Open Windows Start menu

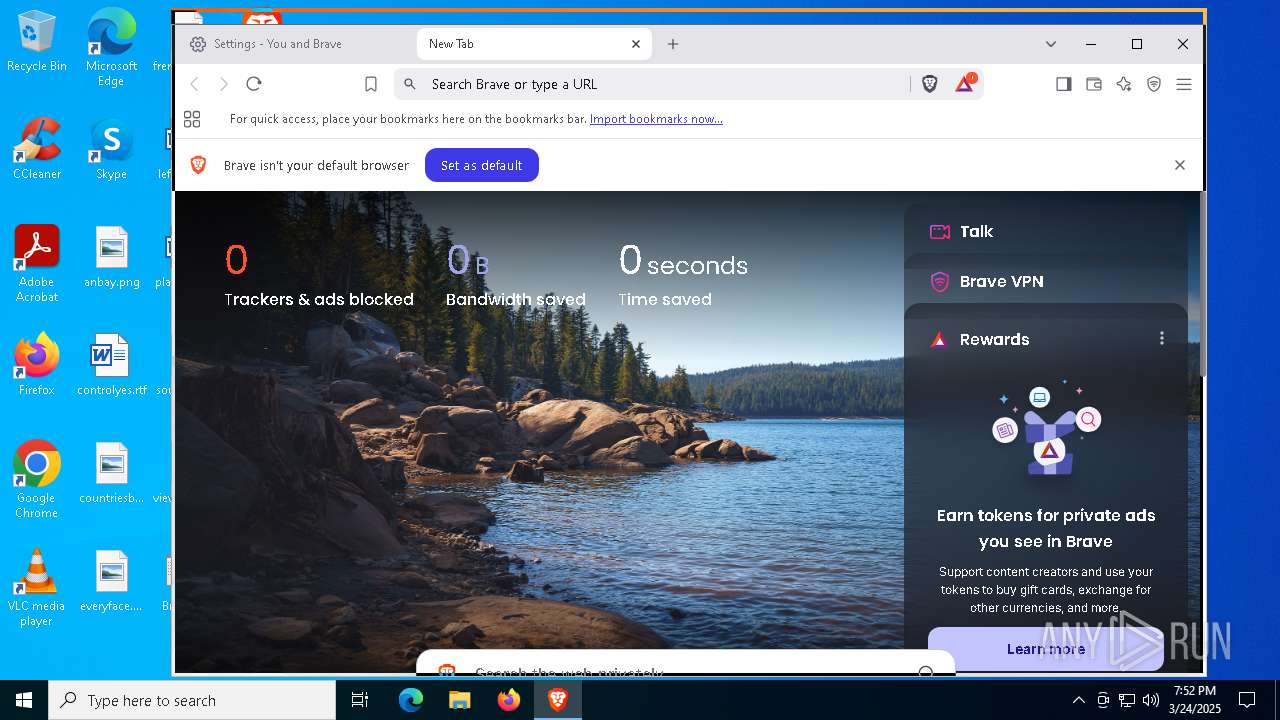pos(24,700)
